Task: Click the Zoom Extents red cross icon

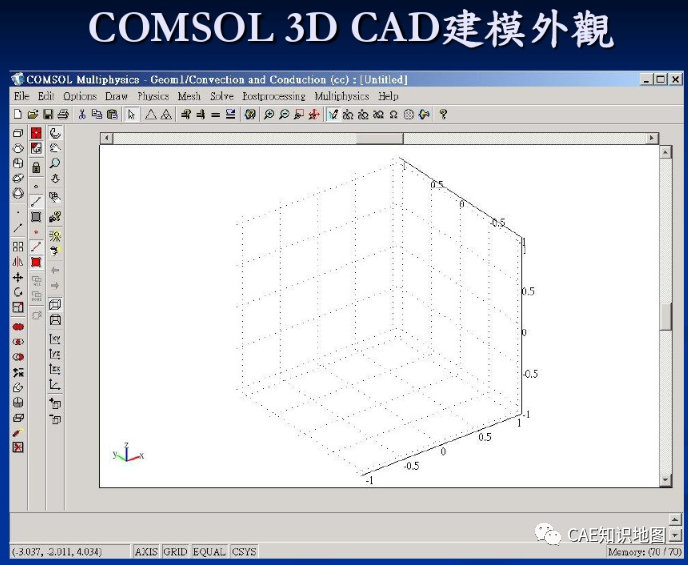Action: pyautogui.click(x=313, y=114)
